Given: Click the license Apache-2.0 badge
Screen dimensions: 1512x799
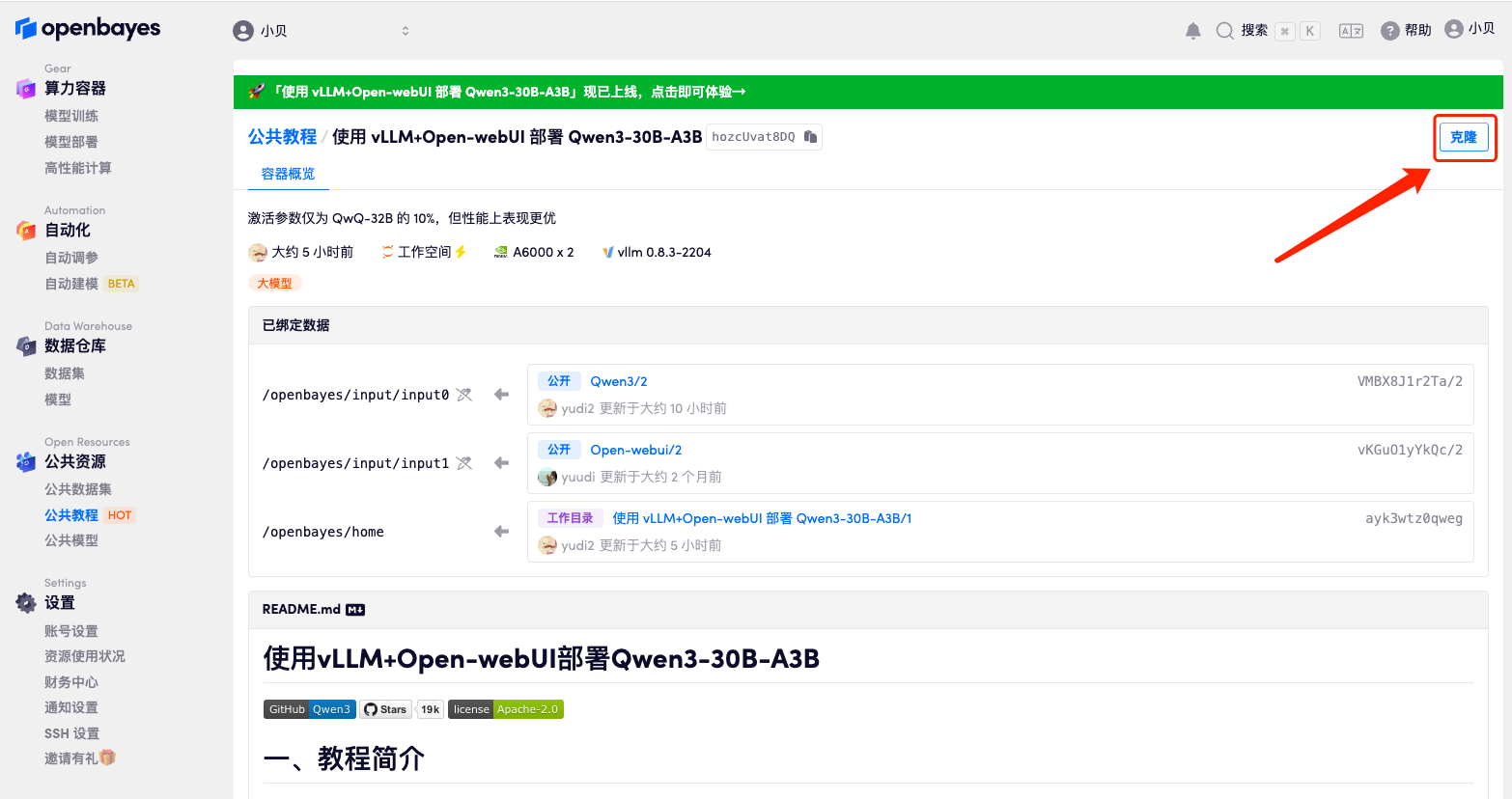Looking at the screenshot, I should [506, 709].
